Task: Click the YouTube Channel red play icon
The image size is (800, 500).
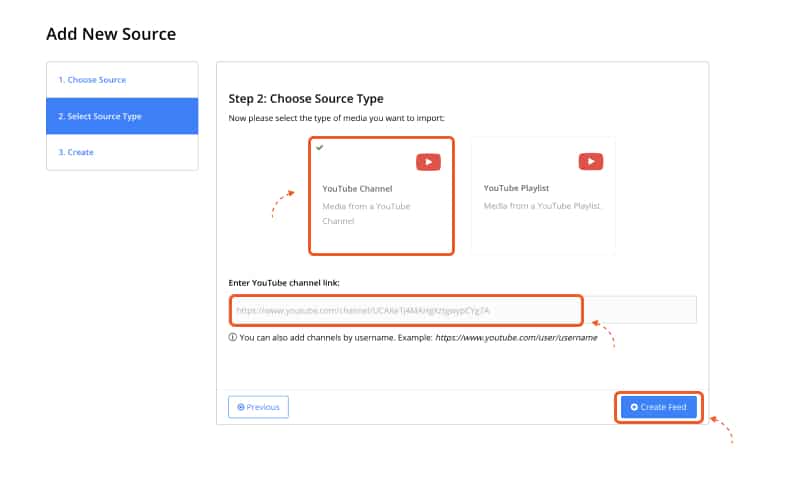Action: coord(428,162)
